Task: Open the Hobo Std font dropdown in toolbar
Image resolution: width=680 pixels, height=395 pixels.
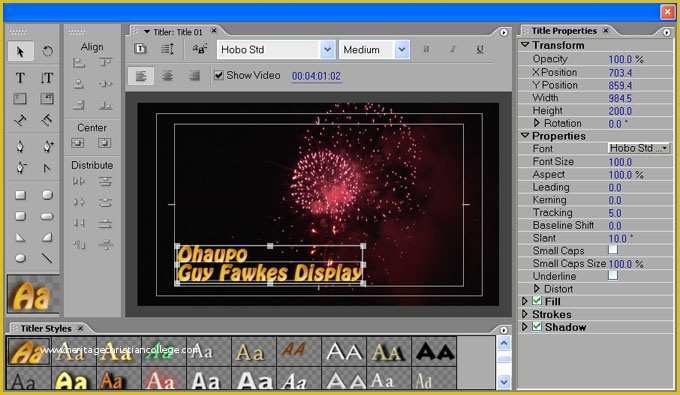Action: point(327,49)
